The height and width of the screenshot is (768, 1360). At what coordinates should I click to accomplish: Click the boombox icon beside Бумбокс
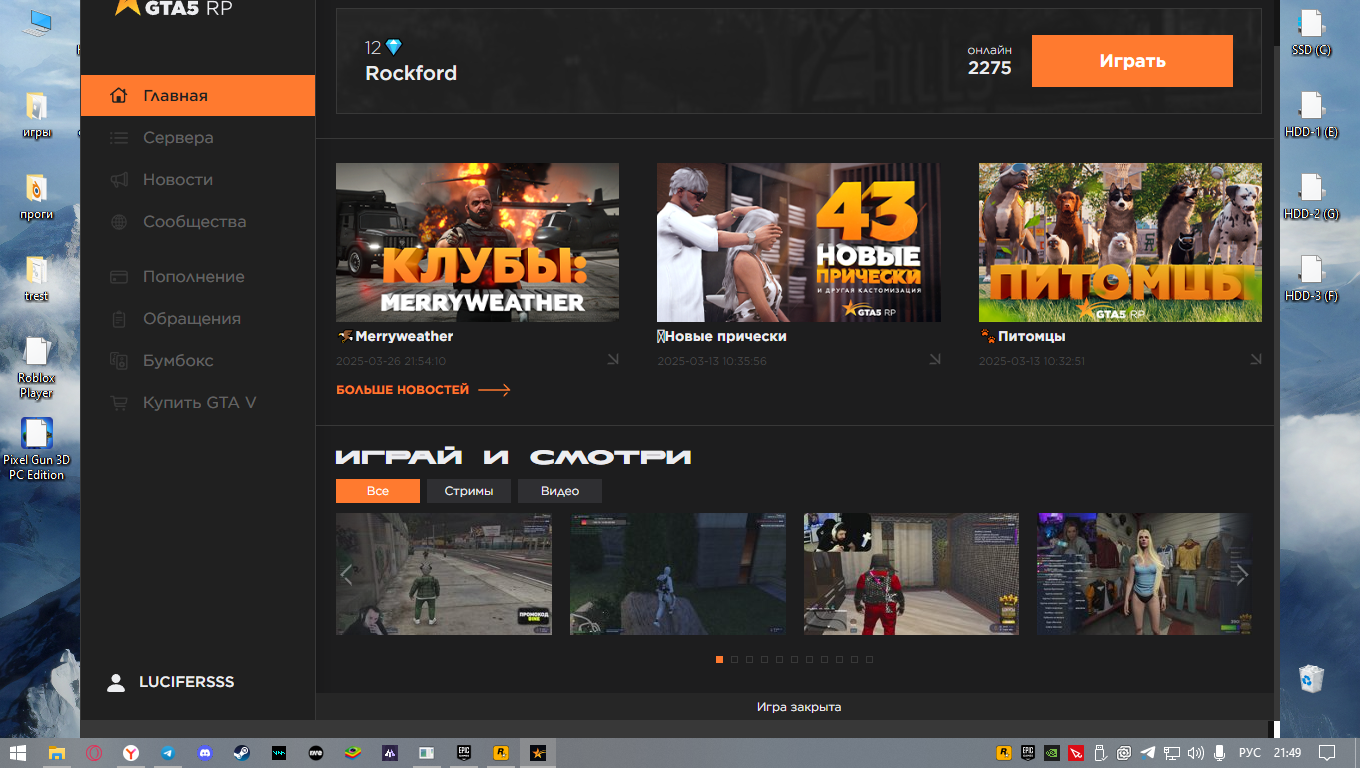pyautogui.click(x=119, y=361)
